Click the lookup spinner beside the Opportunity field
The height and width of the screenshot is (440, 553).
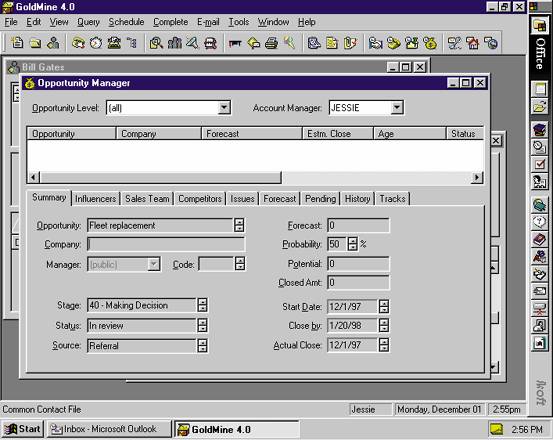point(239,225)
